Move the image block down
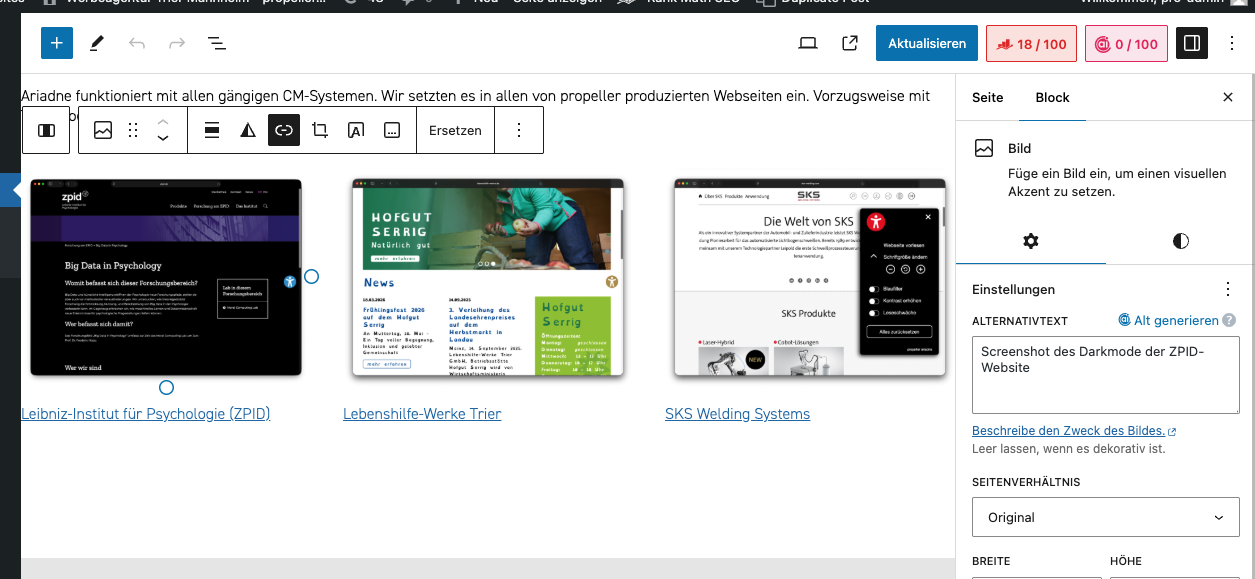 click(x=163, y=139)
